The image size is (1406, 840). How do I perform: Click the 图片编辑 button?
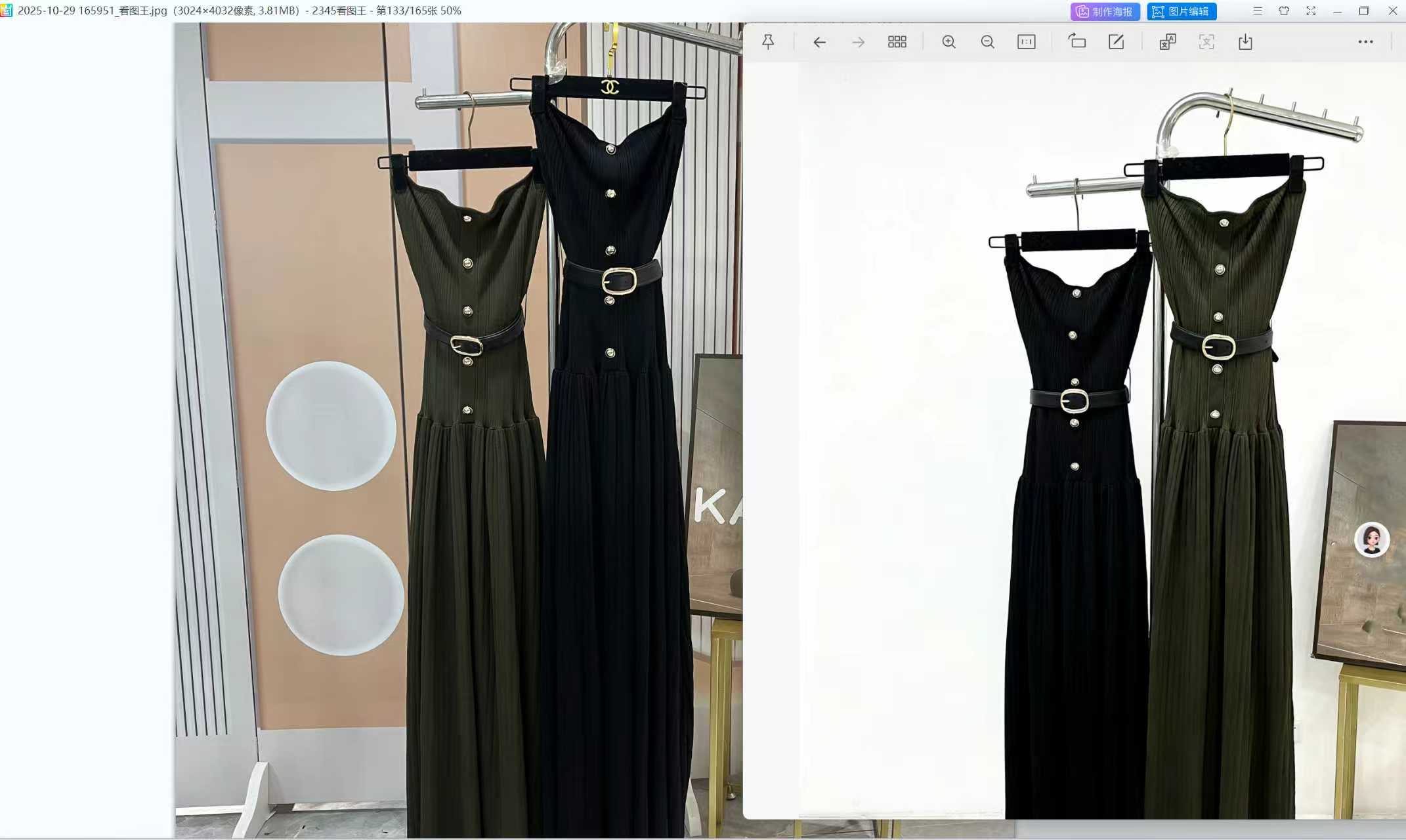point(1182,11)
